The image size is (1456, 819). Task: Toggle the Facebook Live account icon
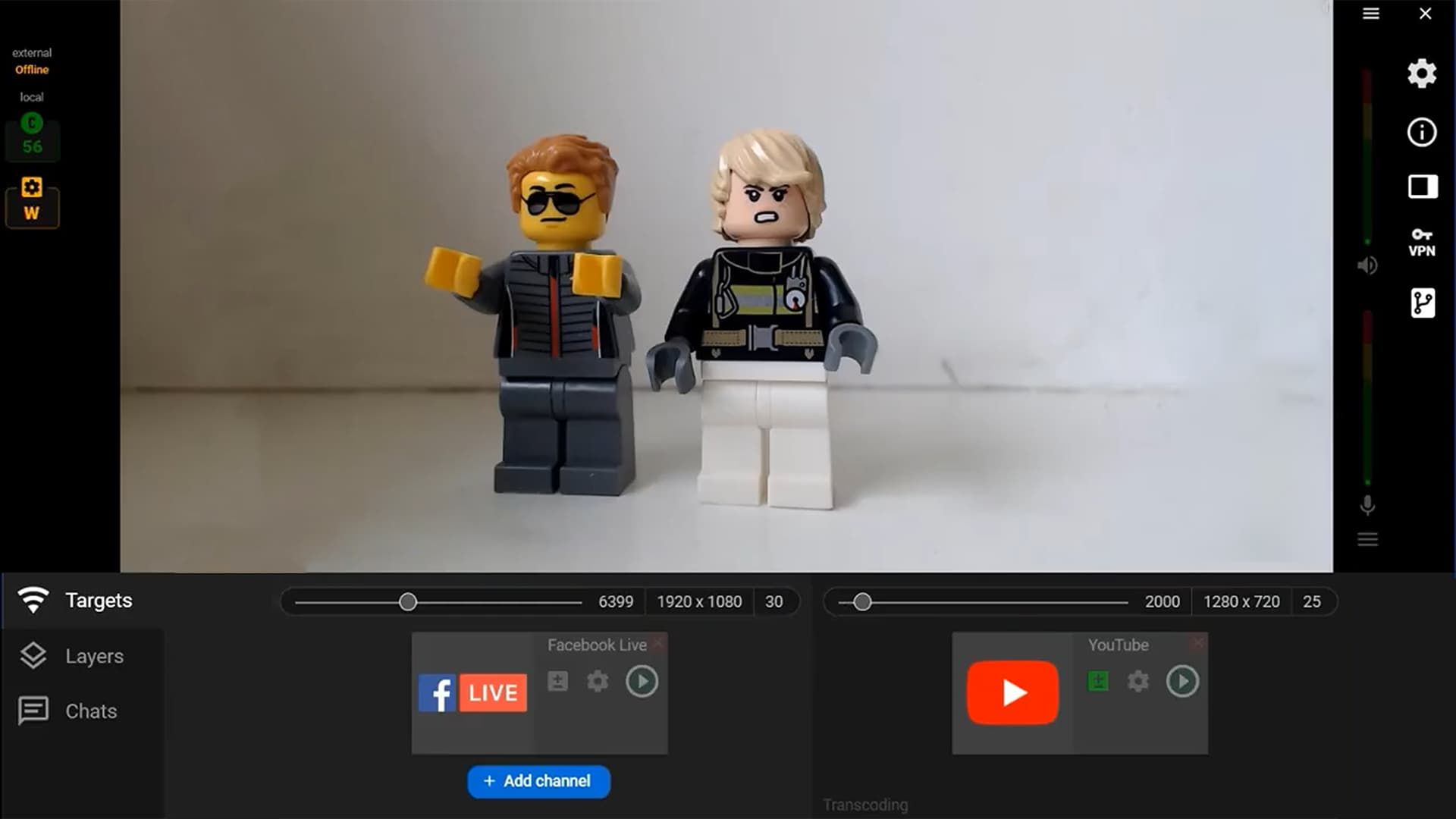coord(558,681)
